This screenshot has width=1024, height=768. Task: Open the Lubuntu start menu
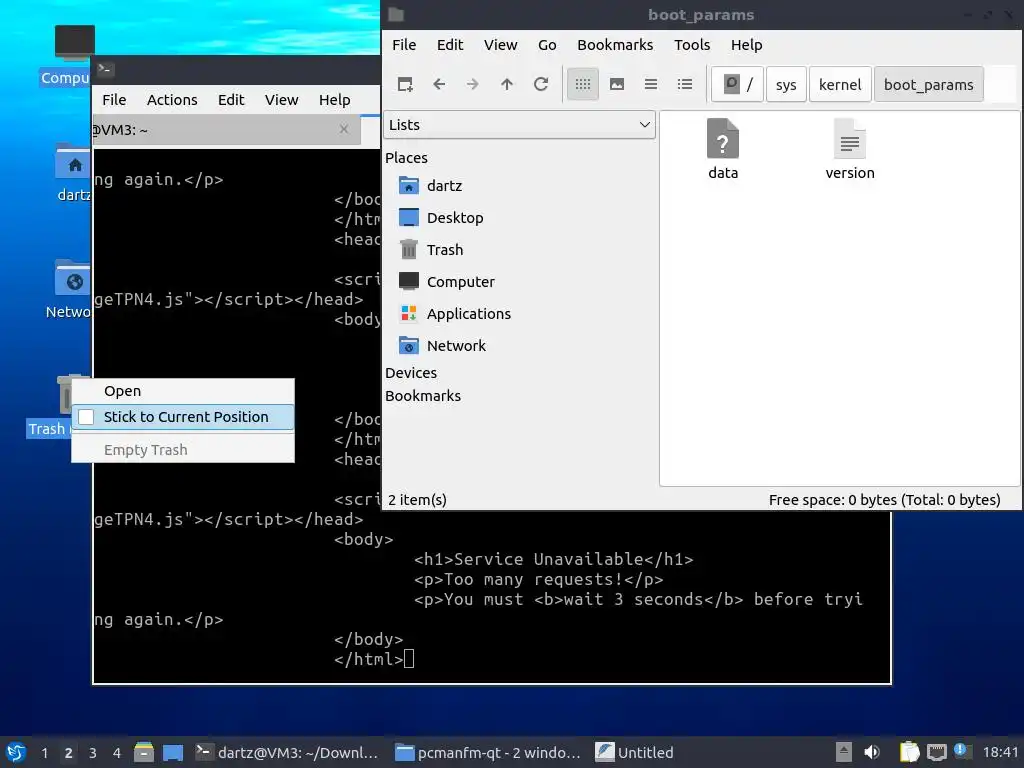click(16, 752)
